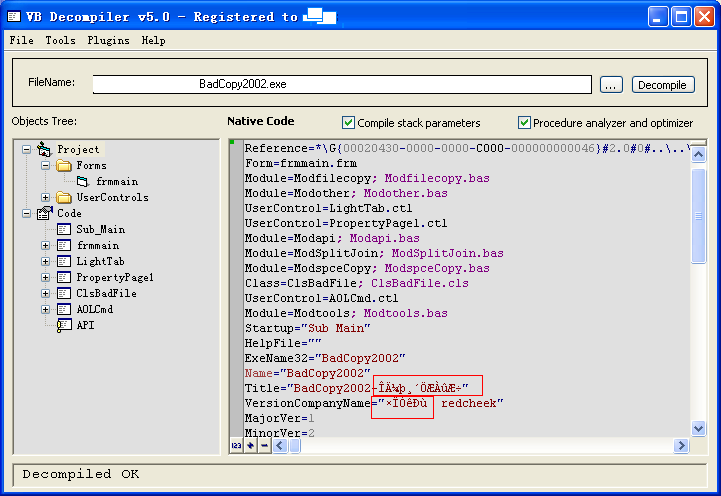721x496 pixels.
Task: Click the frmmain form icon under Forms
Action: (83, 181)
